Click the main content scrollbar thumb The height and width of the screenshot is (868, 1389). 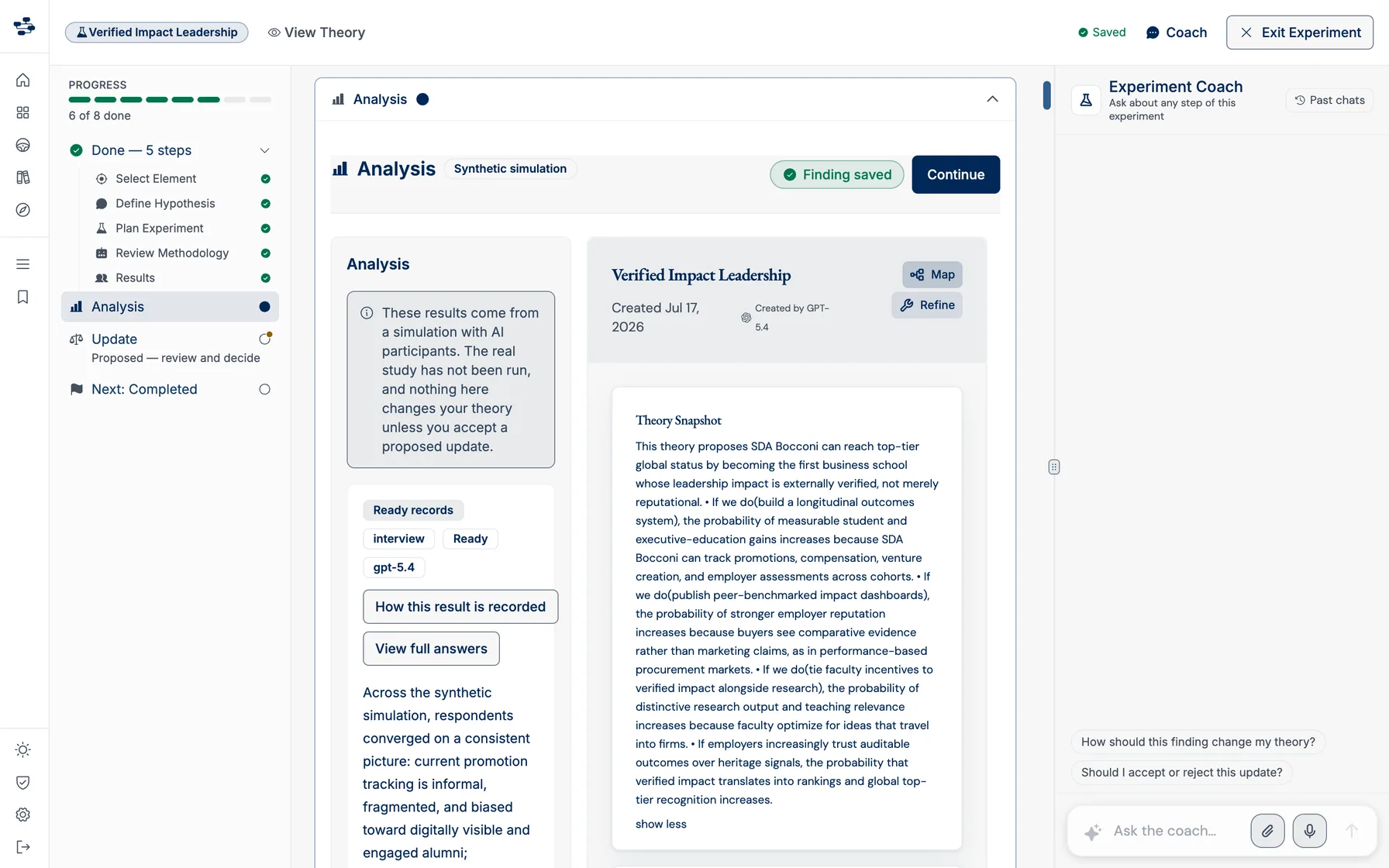1046,95
